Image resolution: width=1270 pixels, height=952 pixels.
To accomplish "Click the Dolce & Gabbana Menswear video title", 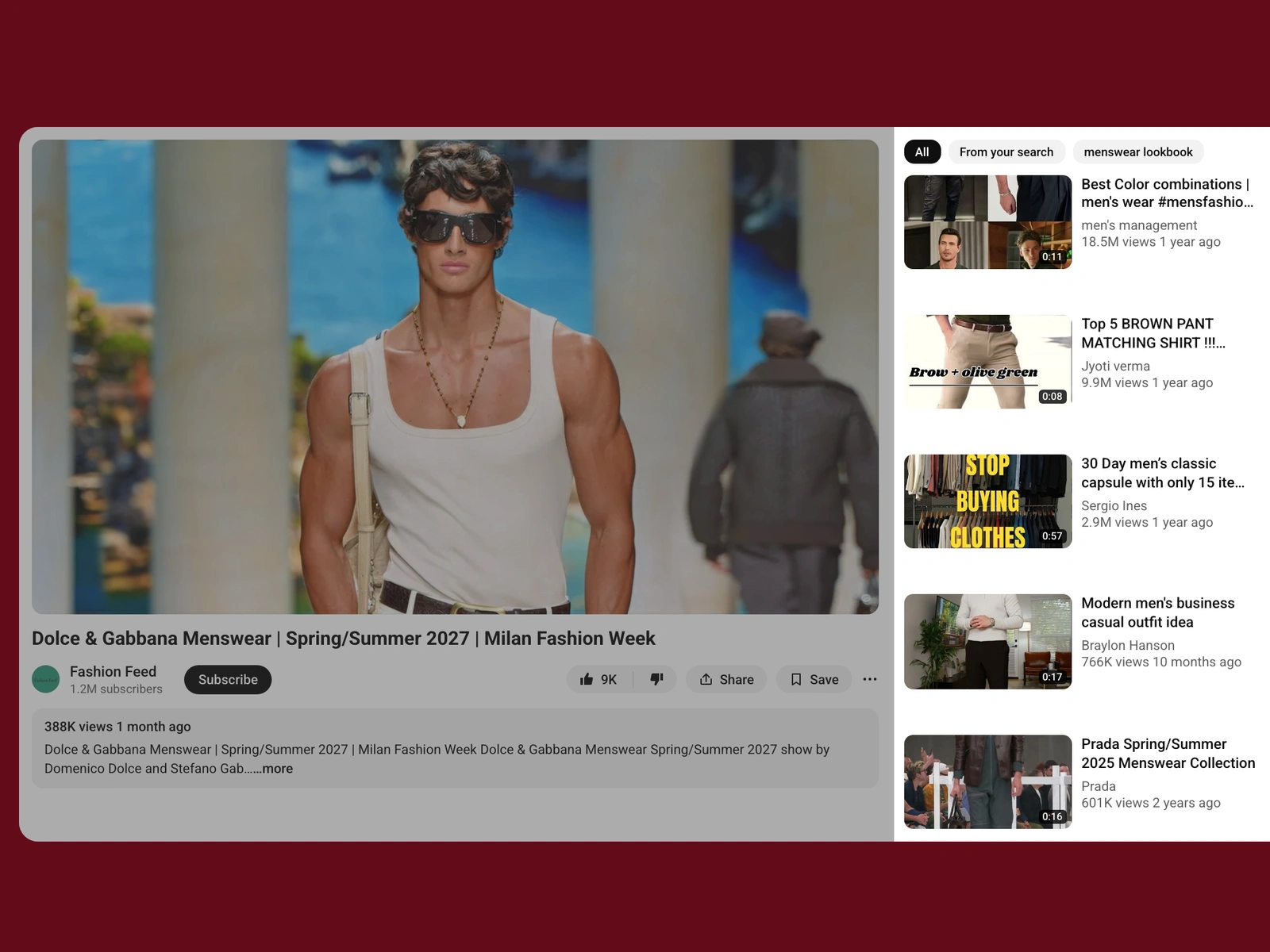I will coord(344,639).
